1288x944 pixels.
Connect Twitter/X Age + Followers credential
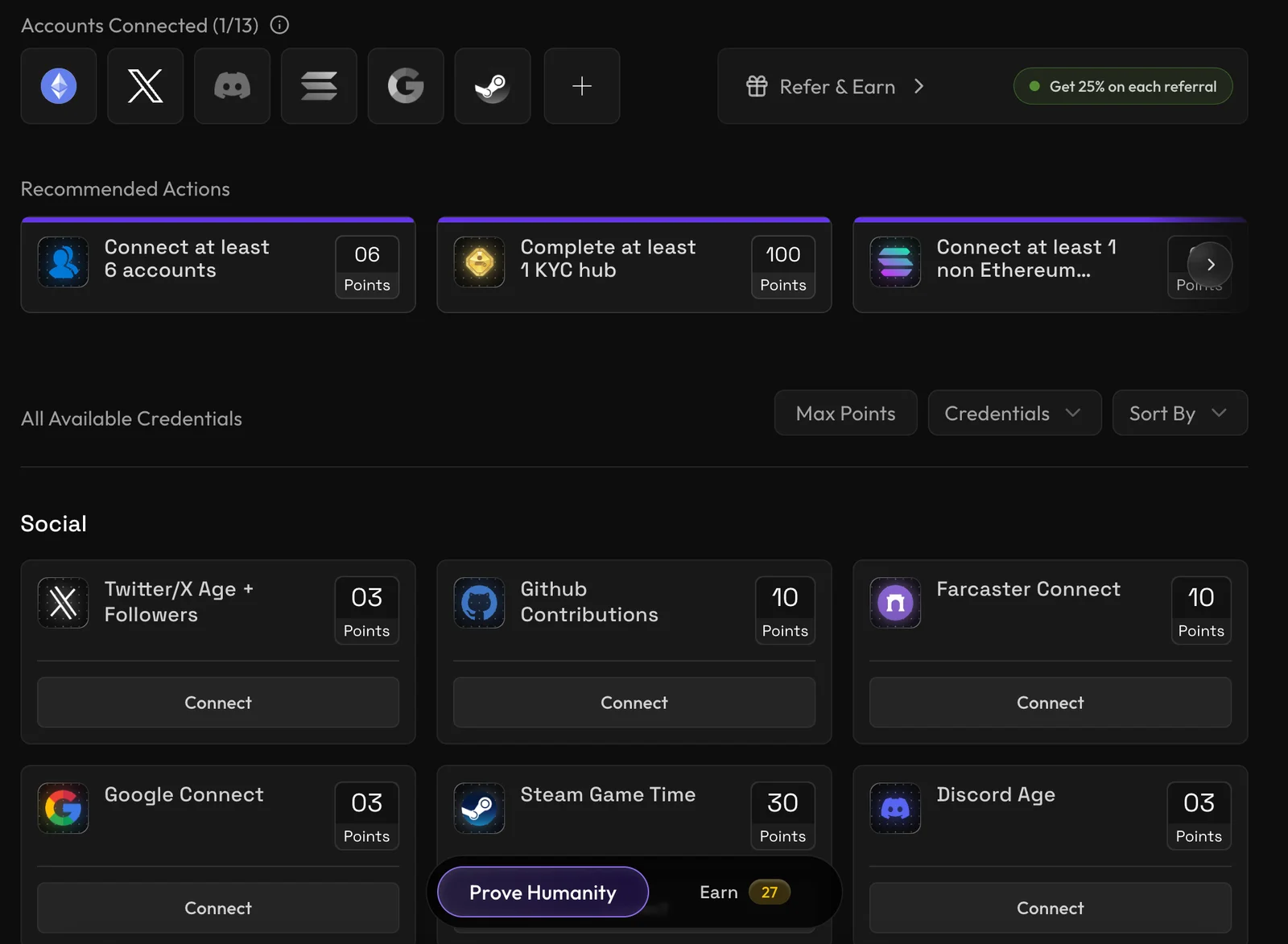[218, 703]
